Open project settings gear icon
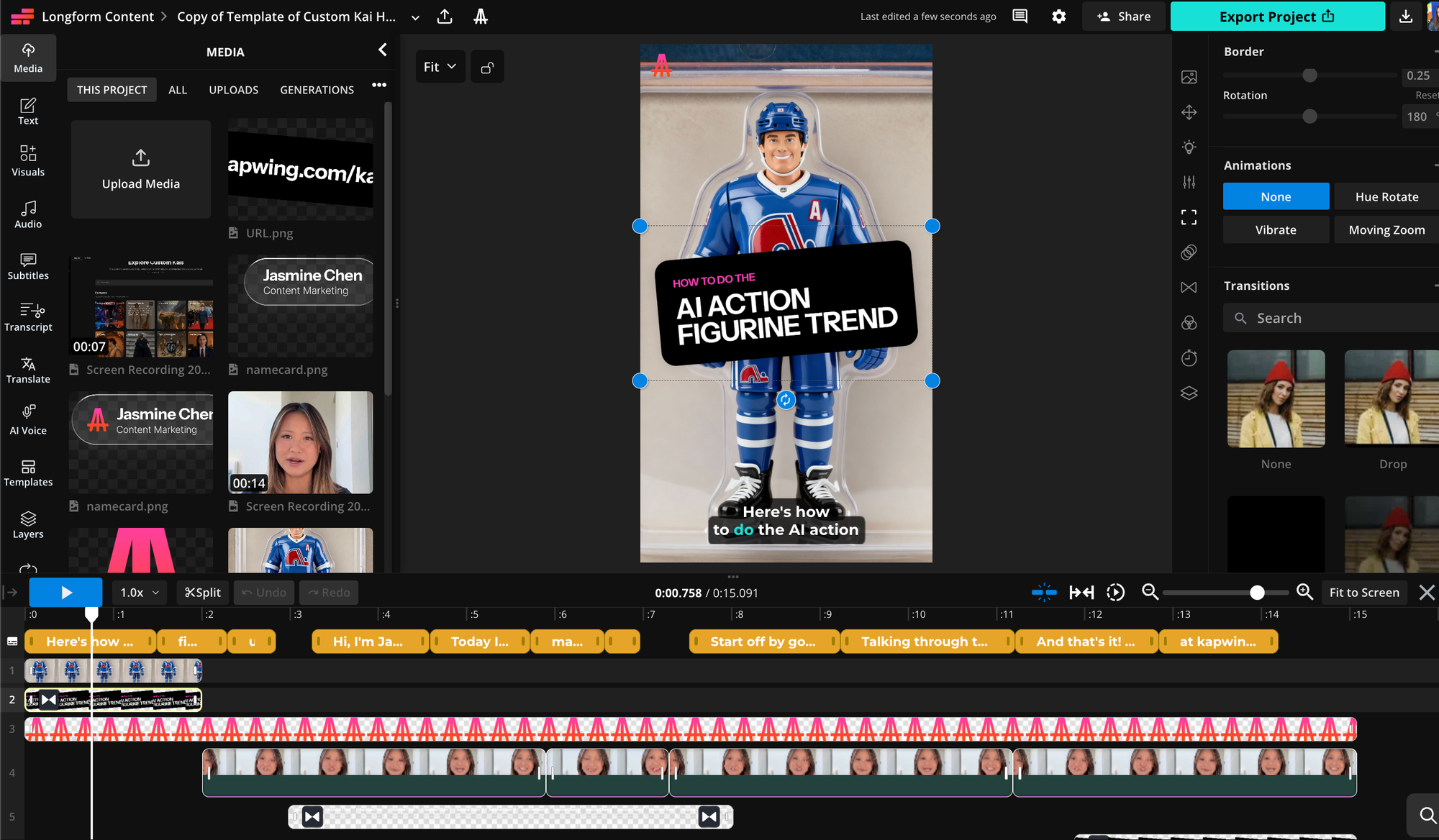This screenshot has height=840, width=1439. (x=1058, y=17)
